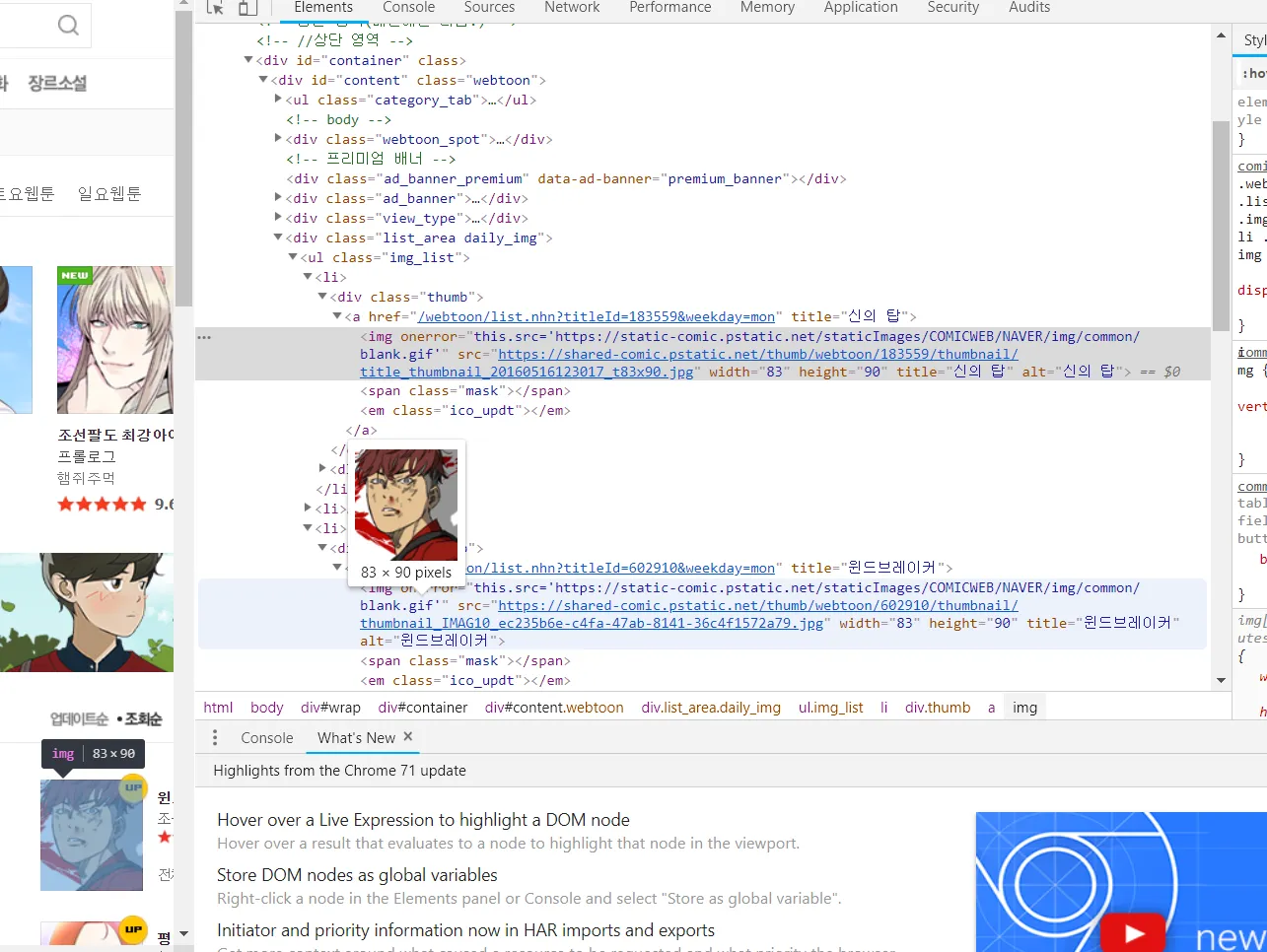
Task: Select div.list_area.daily_img in the breadcrumb
Action: pyautogui.click(x=711, y=708)
